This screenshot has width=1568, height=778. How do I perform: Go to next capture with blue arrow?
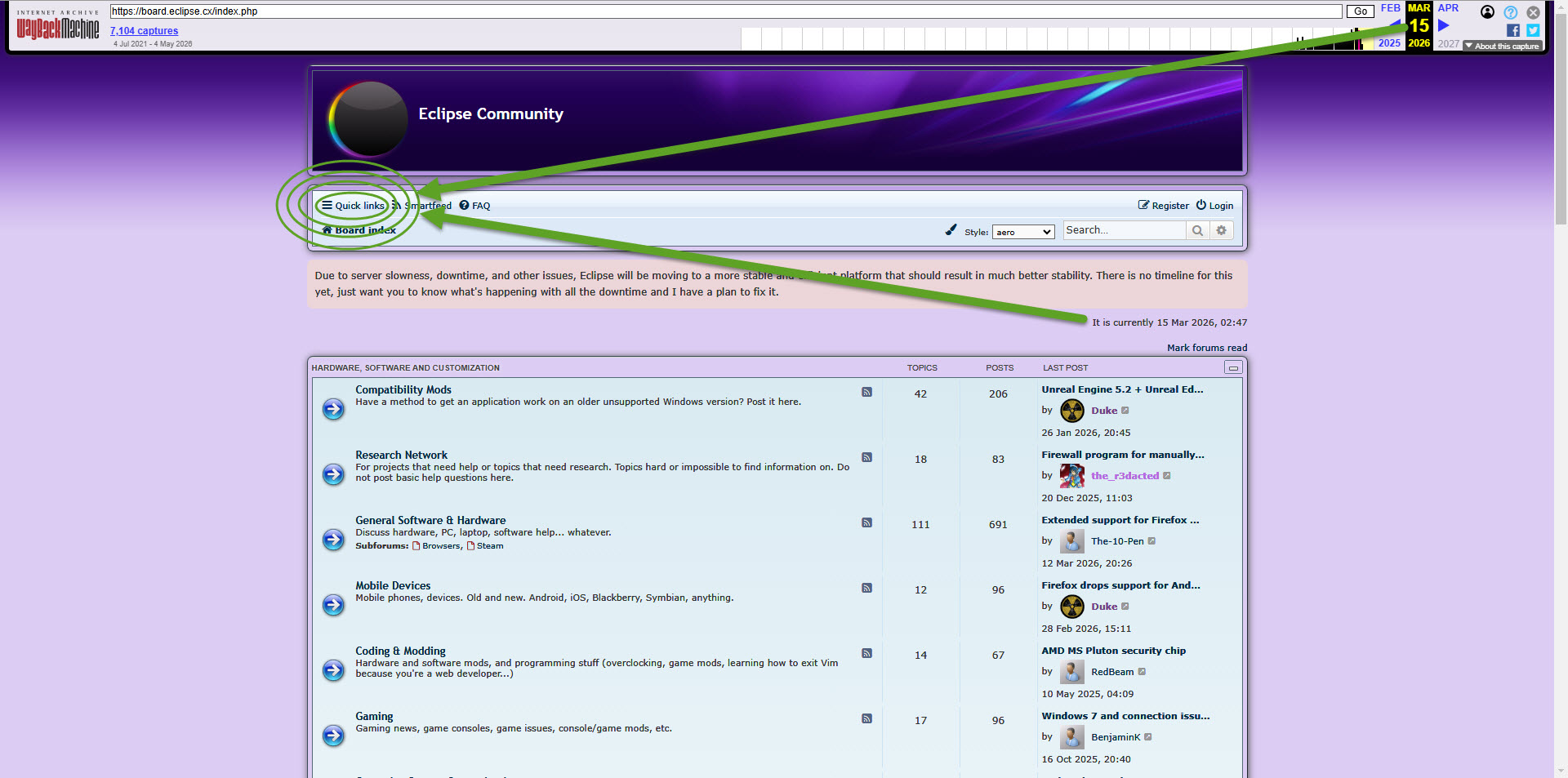(x=1444, y=25)
